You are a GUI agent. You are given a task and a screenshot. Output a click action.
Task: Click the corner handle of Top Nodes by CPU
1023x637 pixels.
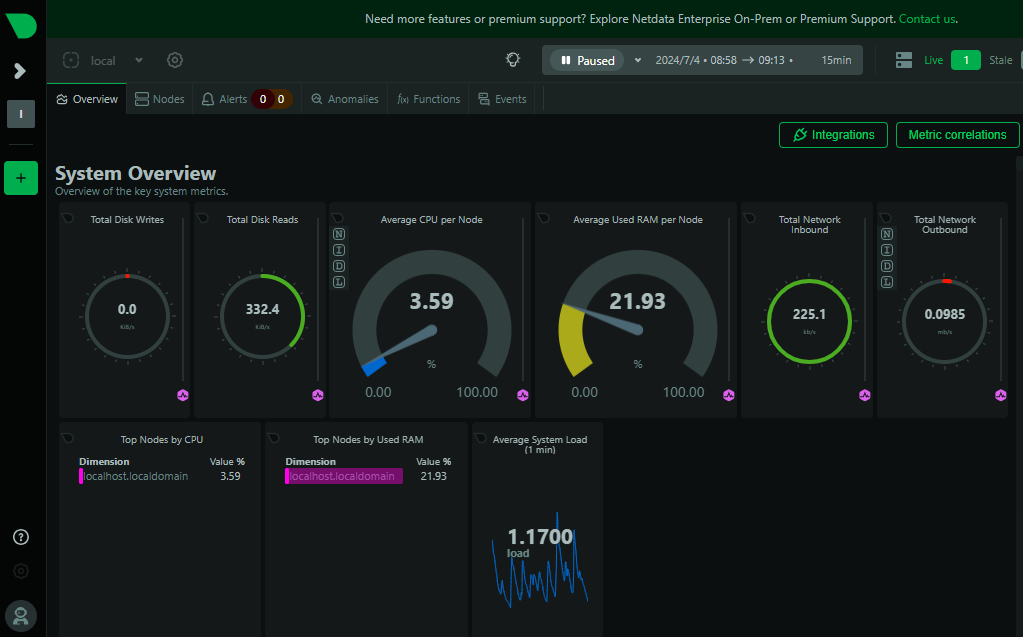67,438
